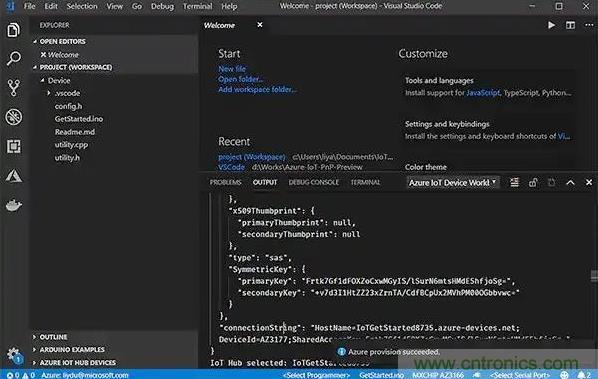The image size is (598, 379).
Task: Open the Terminal menu
Action: (197, 6)
